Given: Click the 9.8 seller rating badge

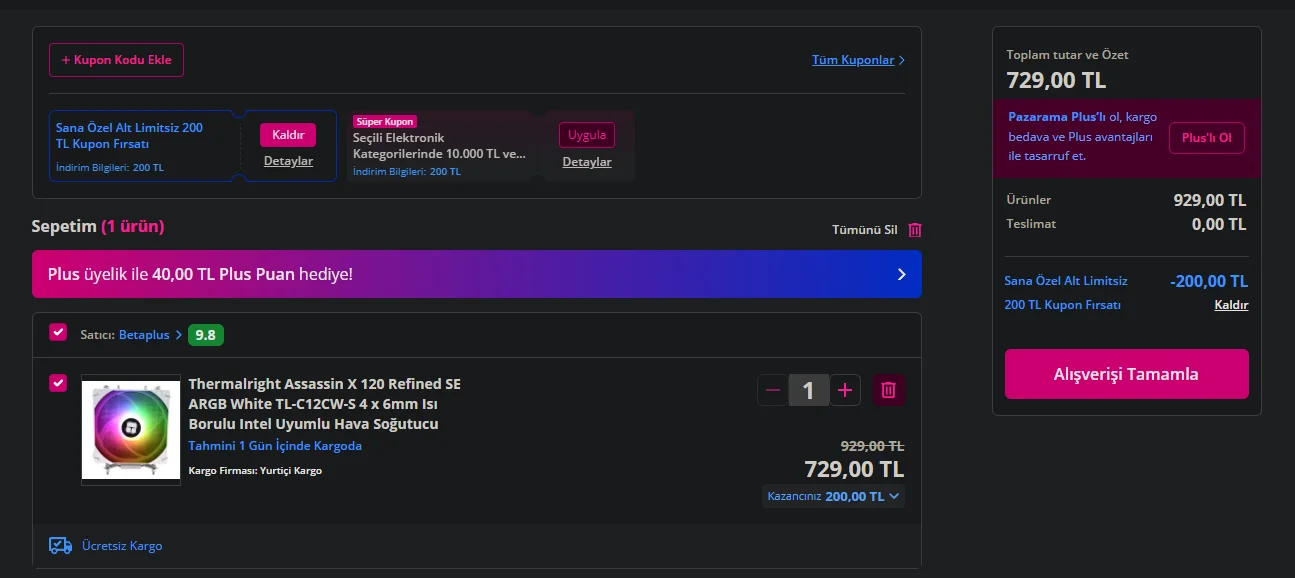Looking at the screenshot, I should pos(205,335).
